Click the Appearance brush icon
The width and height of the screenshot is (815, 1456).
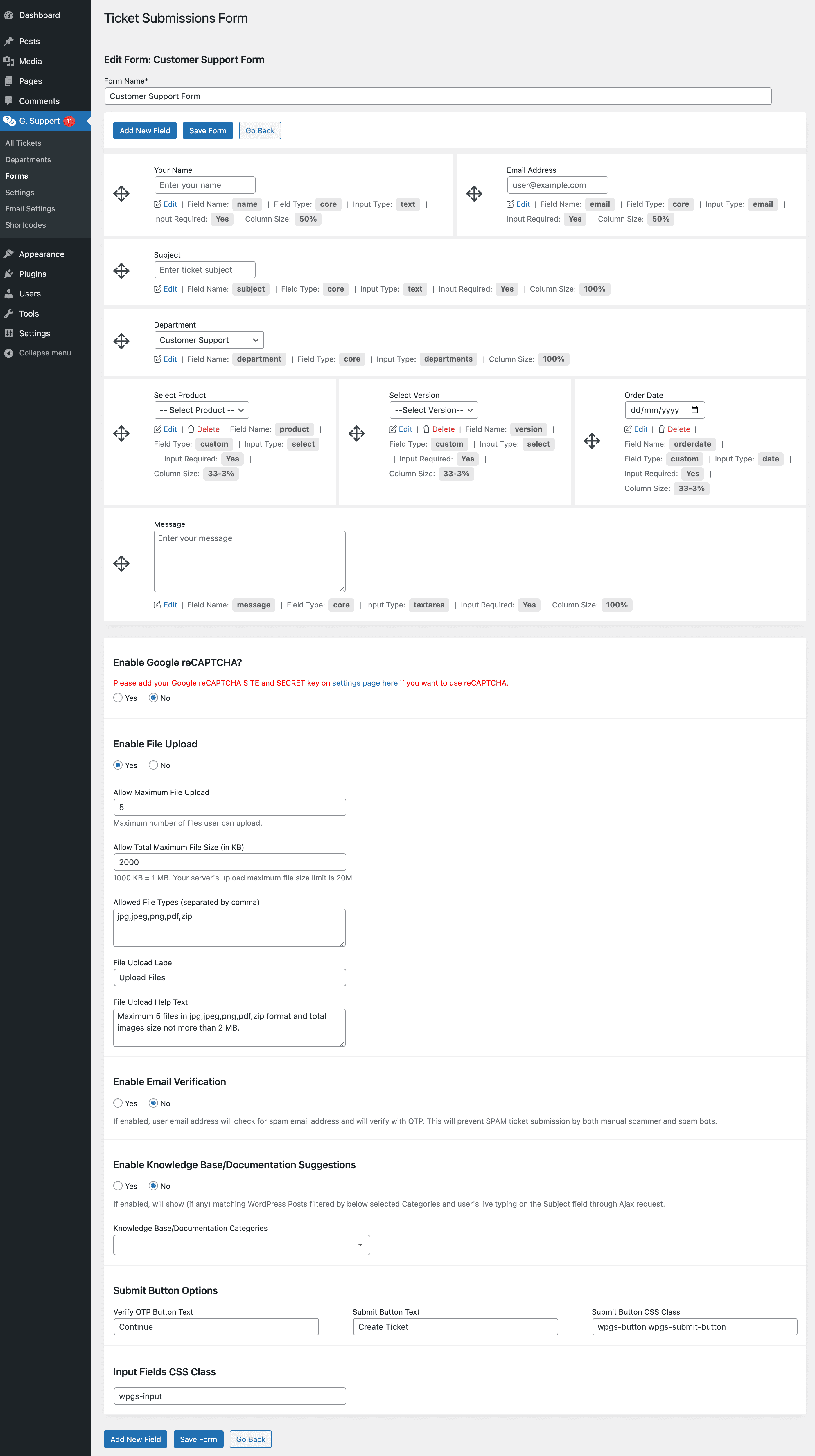pos(8,254)
